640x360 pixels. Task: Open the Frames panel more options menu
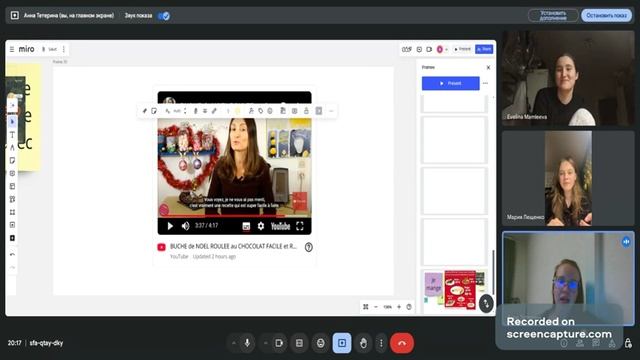tap(485, 83)
